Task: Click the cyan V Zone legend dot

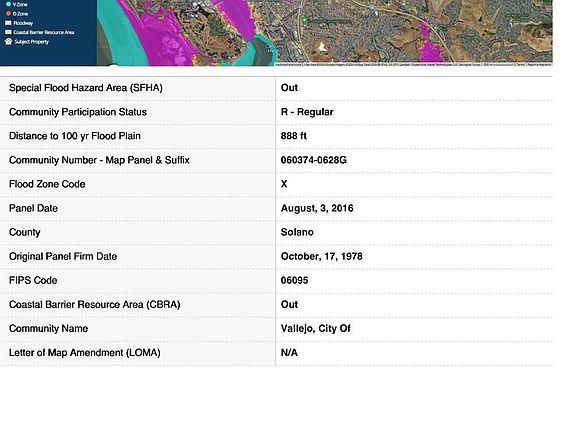Action: (x=8, y=4)
